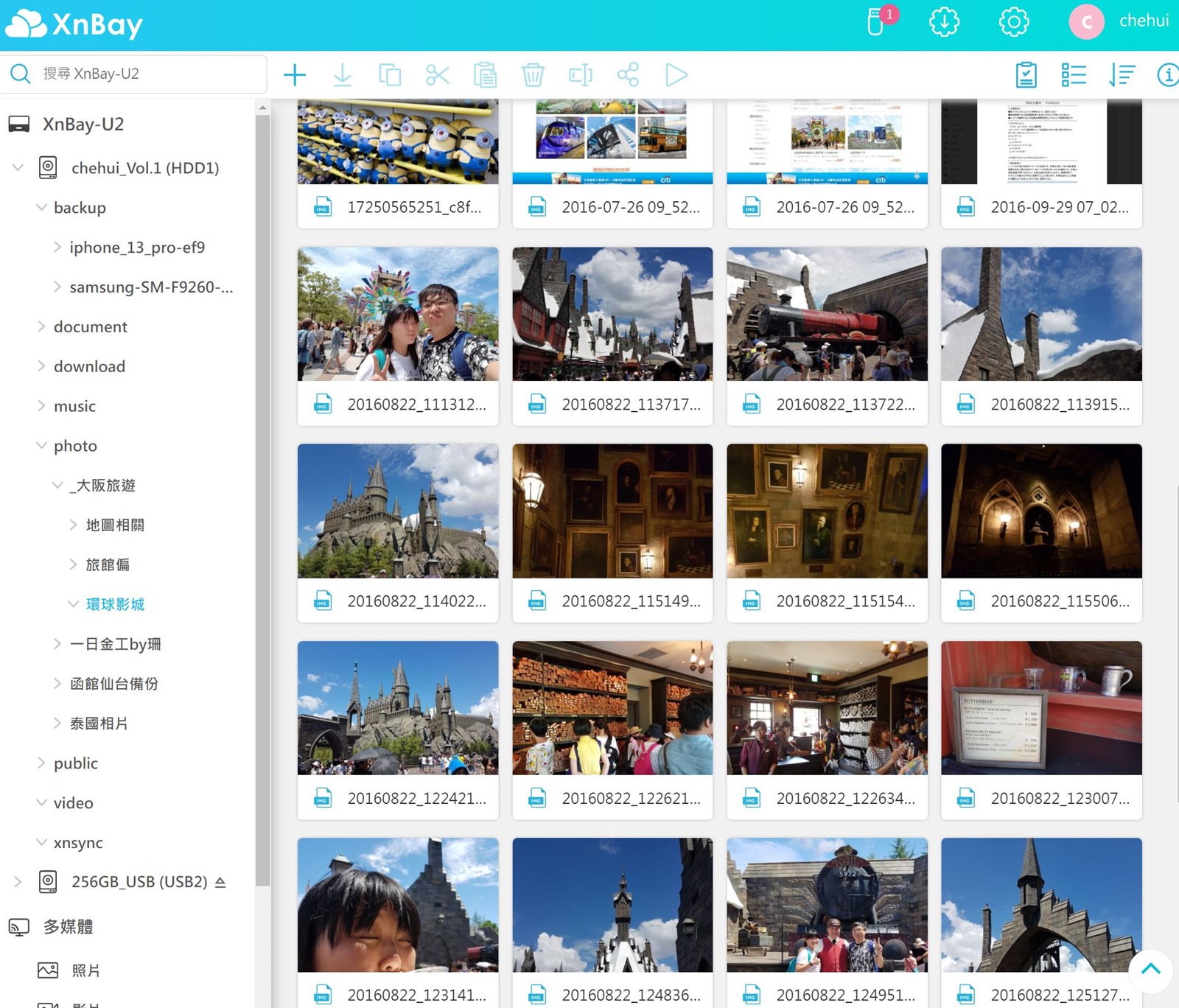Click the share icon in toolbar
The width and height of the screenshot is (1179, 1008).
tap(628, 74)
